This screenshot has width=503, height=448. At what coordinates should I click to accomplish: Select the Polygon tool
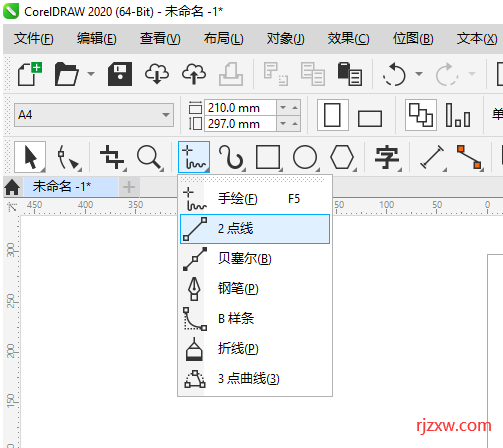(x=342, y=157)
